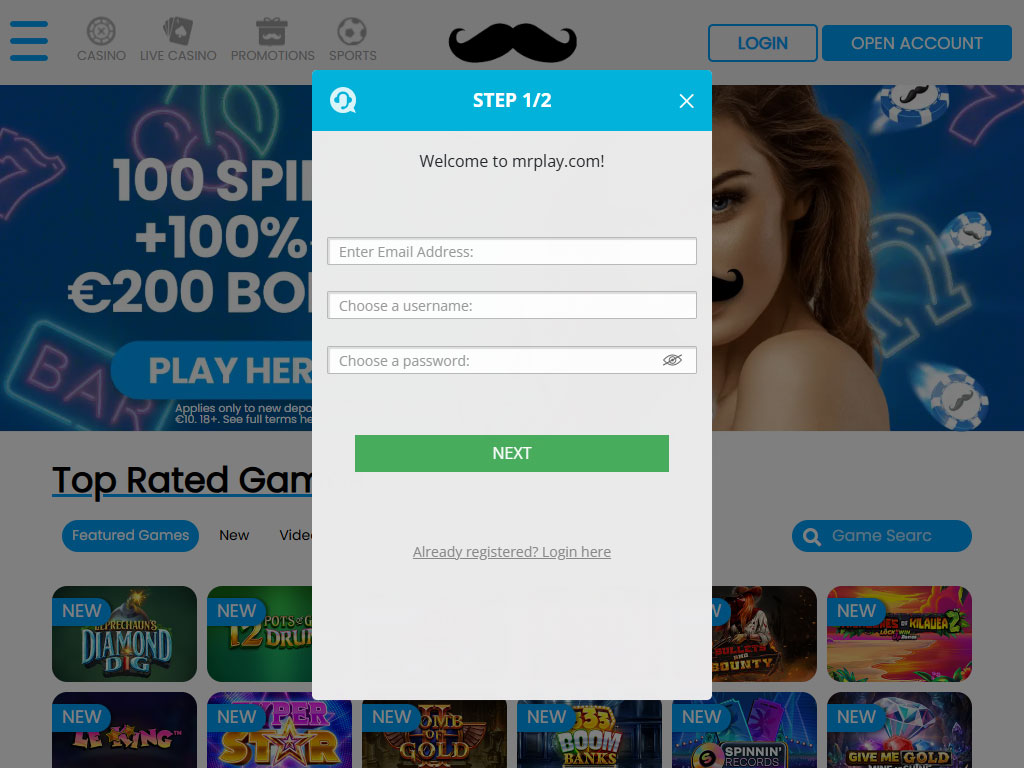Click the LOGIN button
Viewport: 1024px width, 768px height.
763,43
